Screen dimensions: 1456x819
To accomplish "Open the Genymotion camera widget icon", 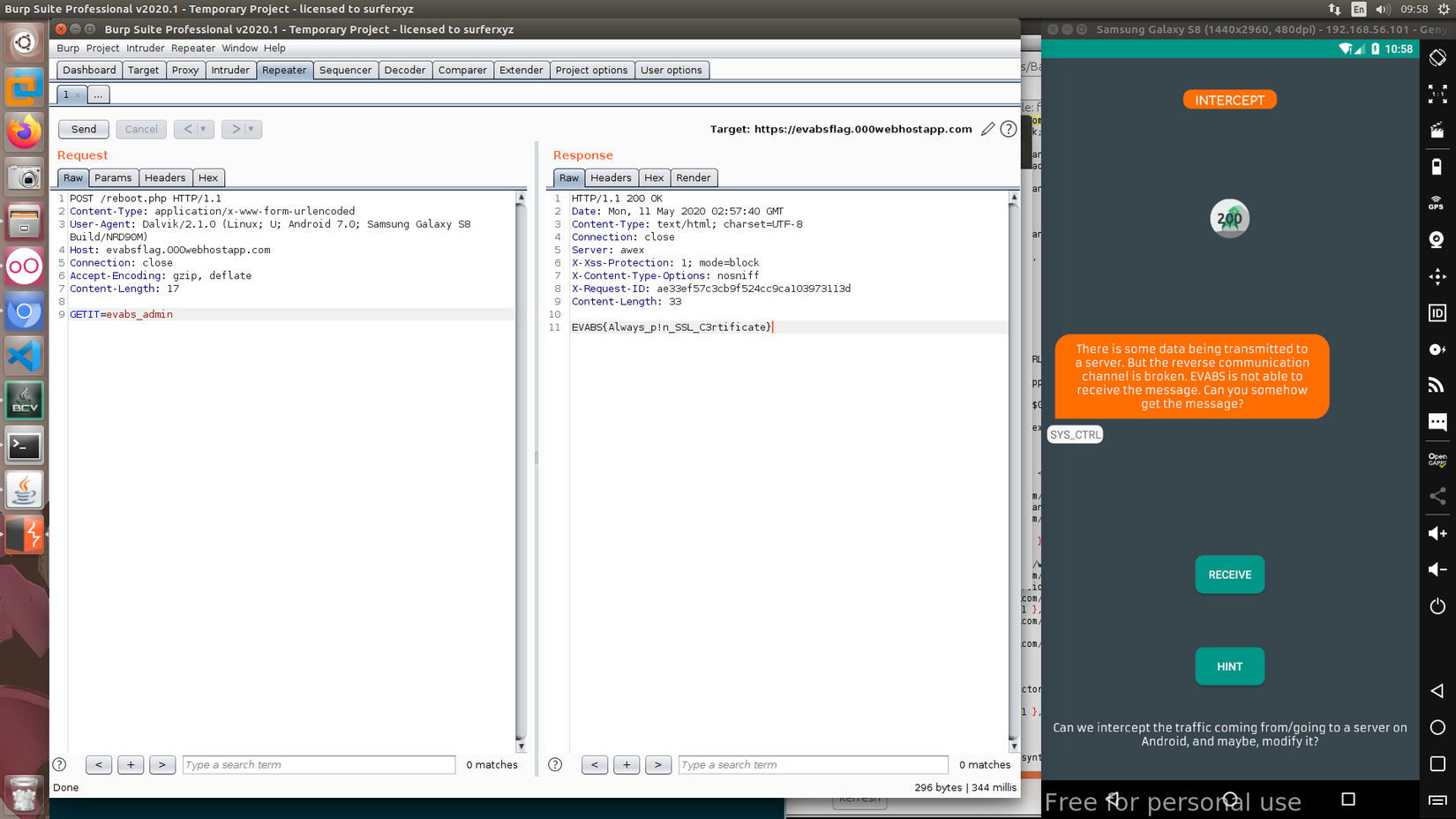I will [1437, 240].
